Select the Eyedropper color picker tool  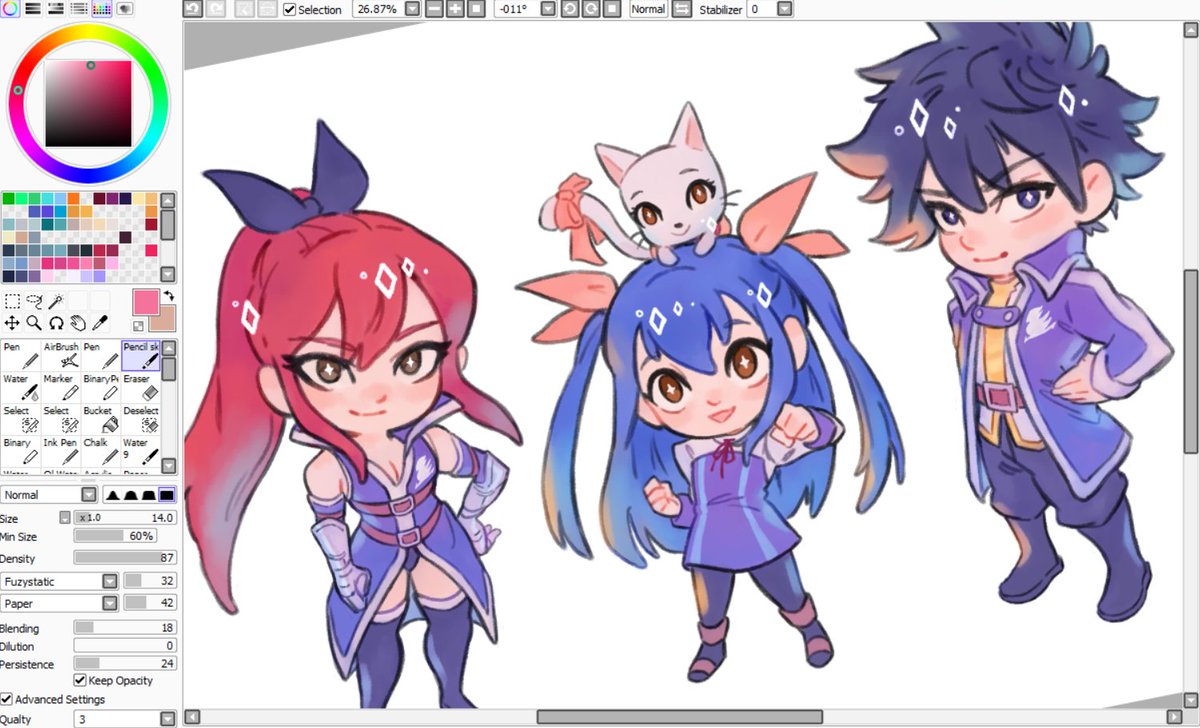[x=100, y=322]
